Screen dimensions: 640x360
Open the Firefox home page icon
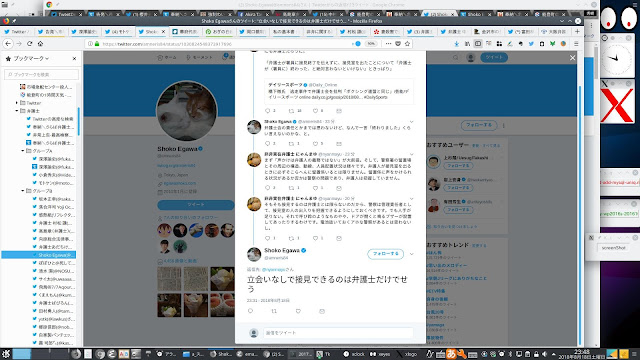click(40, 44)
